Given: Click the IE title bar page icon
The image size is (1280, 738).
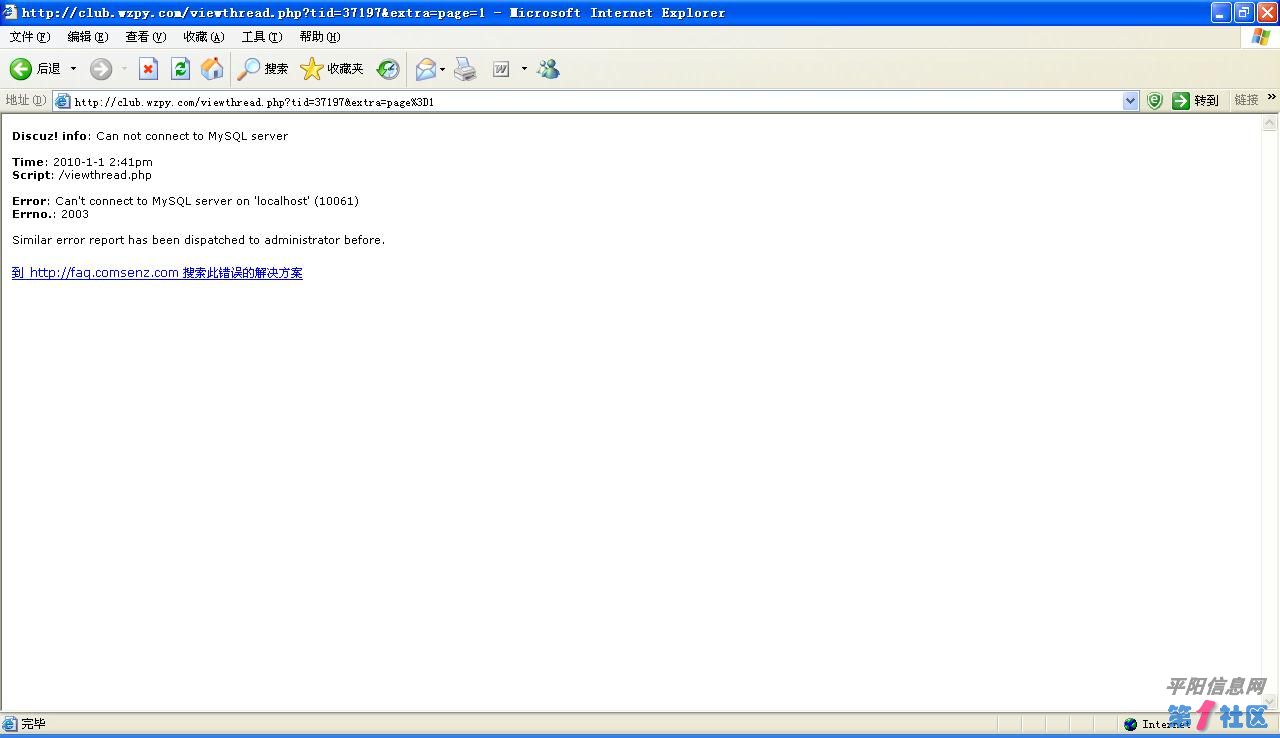Looking at the screenshot, I should pyautogui.click(x=10, y=12).
